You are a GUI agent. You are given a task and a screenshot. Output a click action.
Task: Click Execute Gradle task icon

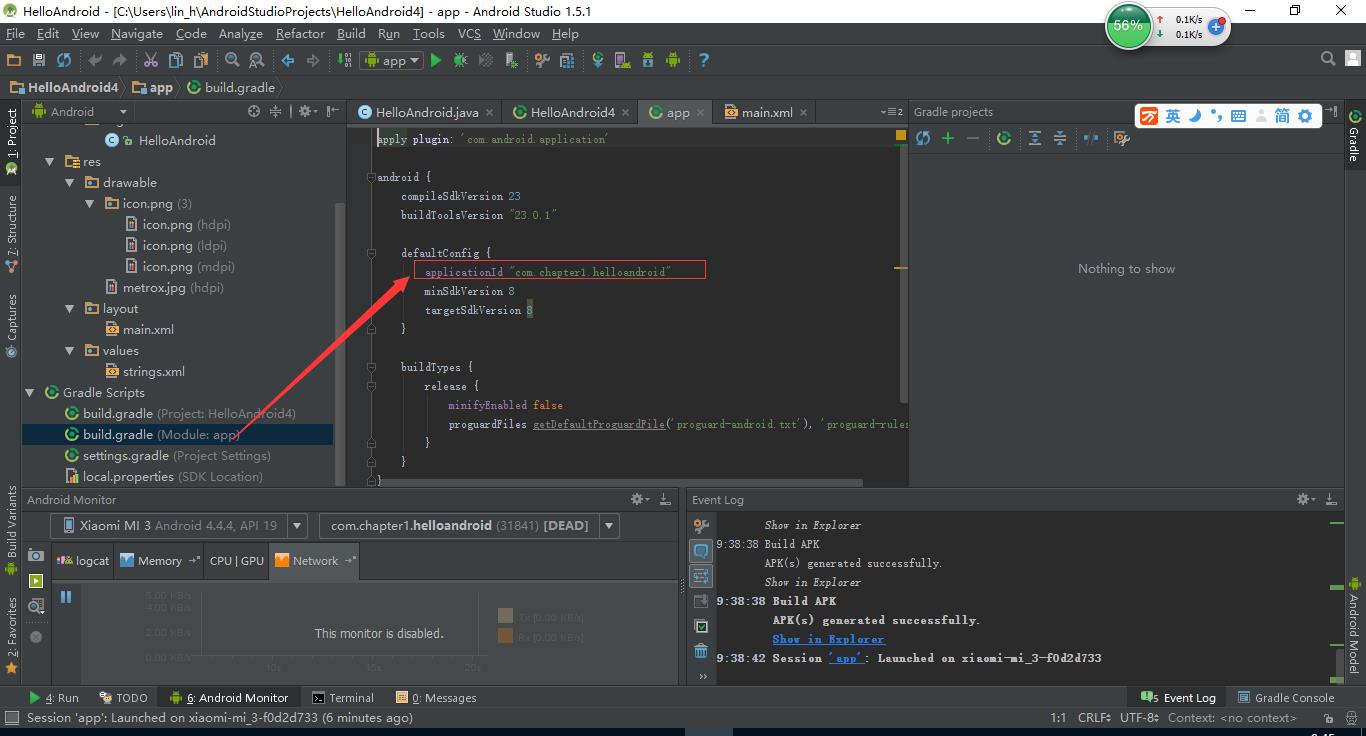pos(1004,138)
